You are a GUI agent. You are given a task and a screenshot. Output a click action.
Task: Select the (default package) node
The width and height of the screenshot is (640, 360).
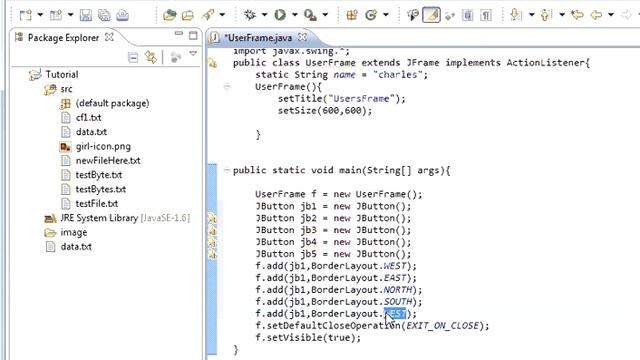coord(112,103)
